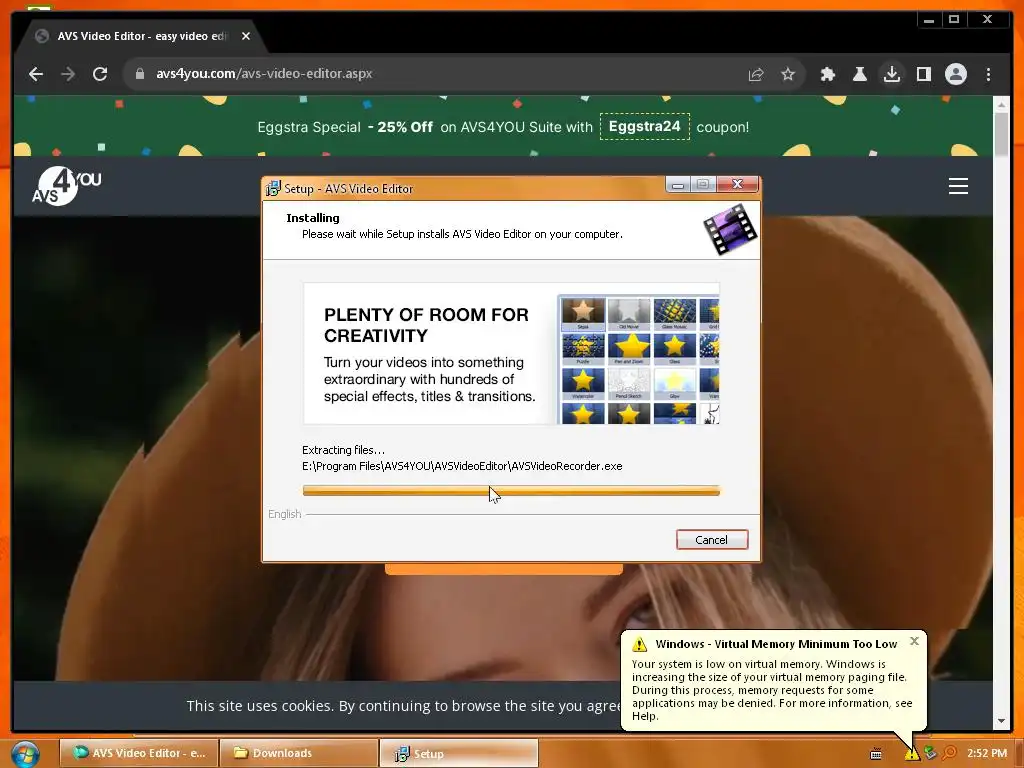Click the yellow warning icon in the balloon
This screenshot has width=1024, height=768.
coord(639,645)
